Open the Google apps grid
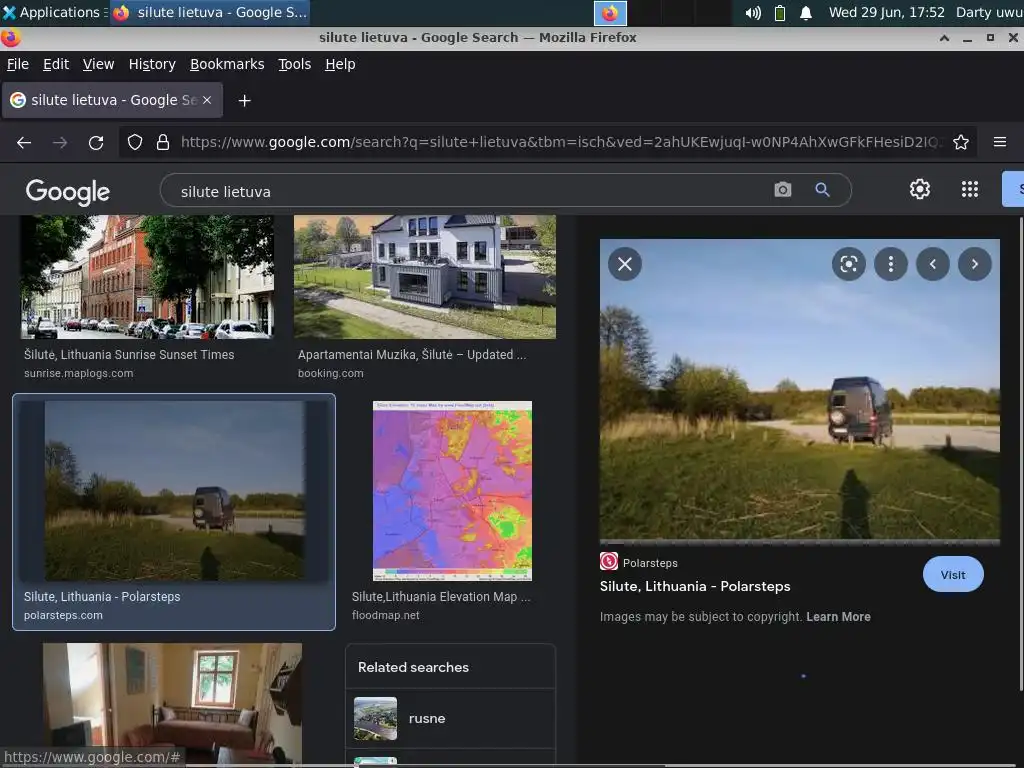Viewport: 1024px width, 768px height. click(x=970, y=189)
